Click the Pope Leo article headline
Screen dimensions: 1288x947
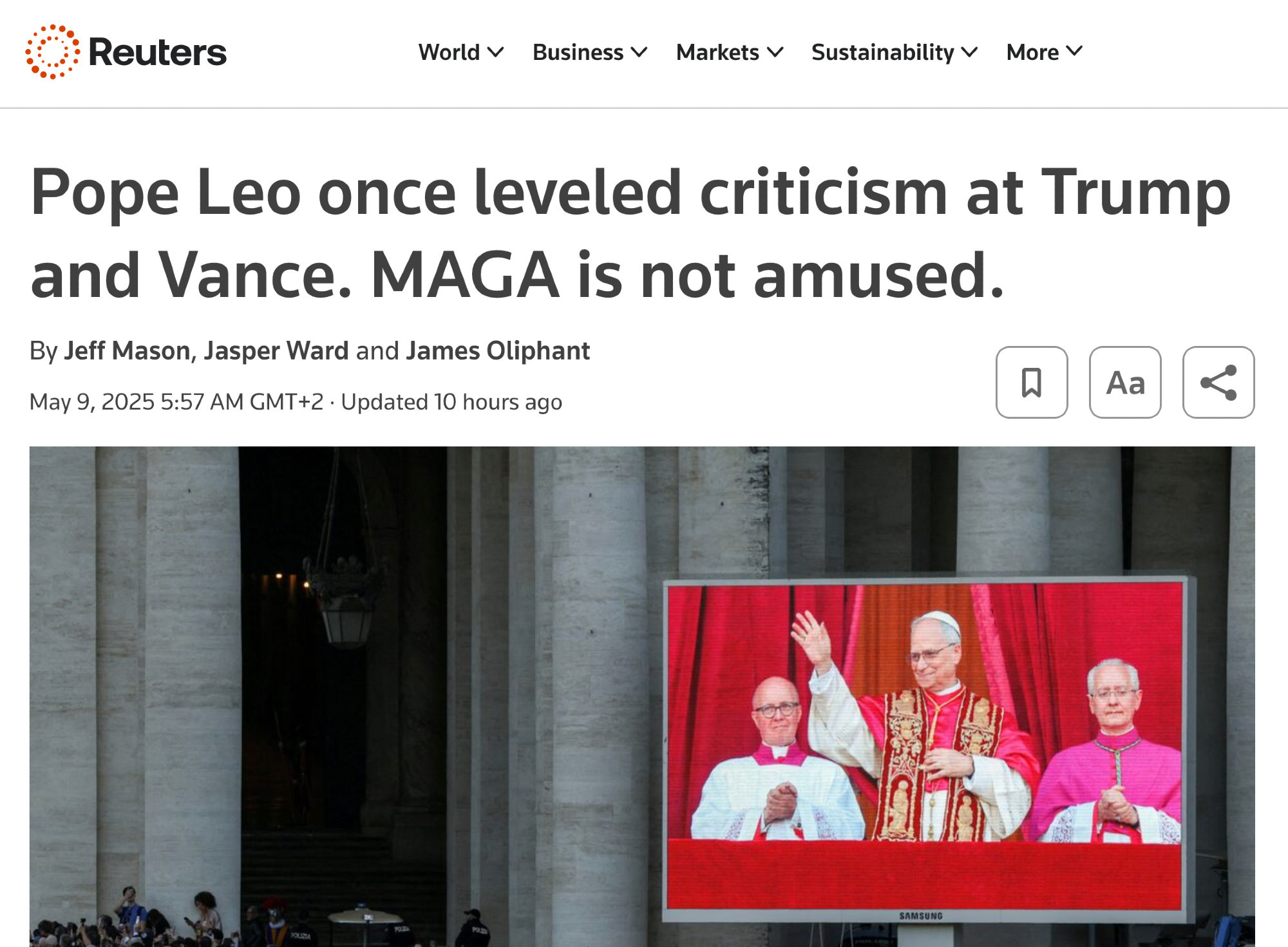click(x=630, y=233)
